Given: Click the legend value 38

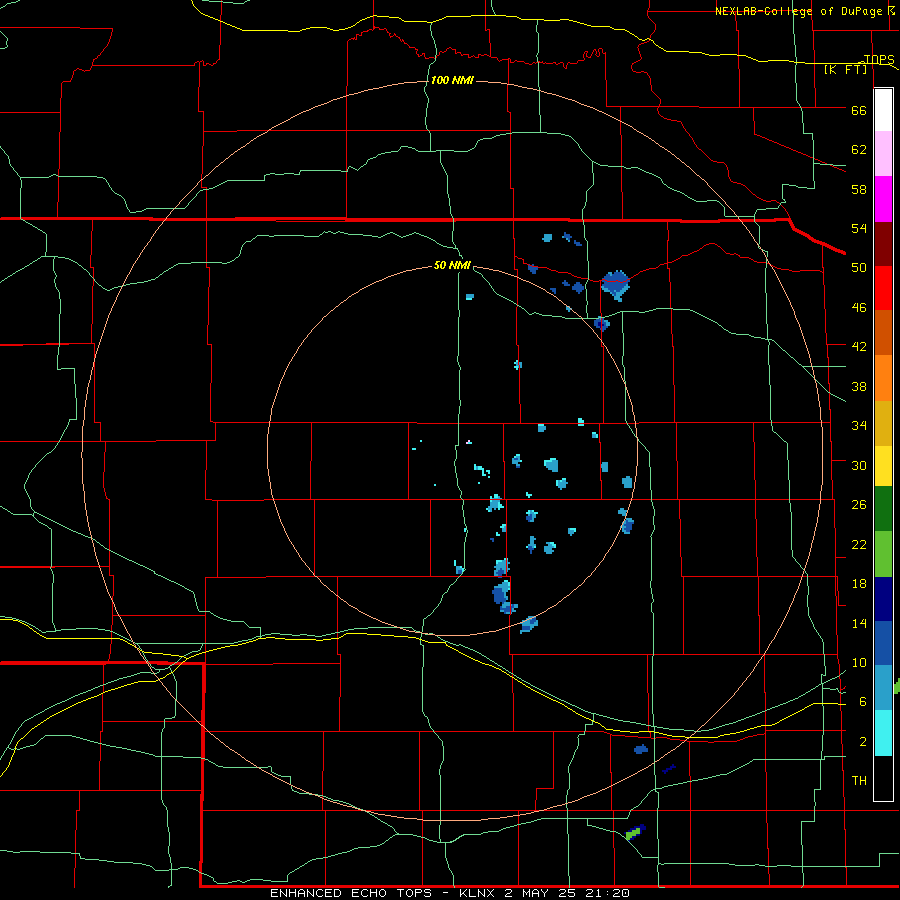Looking at the screenshot, I should pyautogui.click(x=859, y=386).
